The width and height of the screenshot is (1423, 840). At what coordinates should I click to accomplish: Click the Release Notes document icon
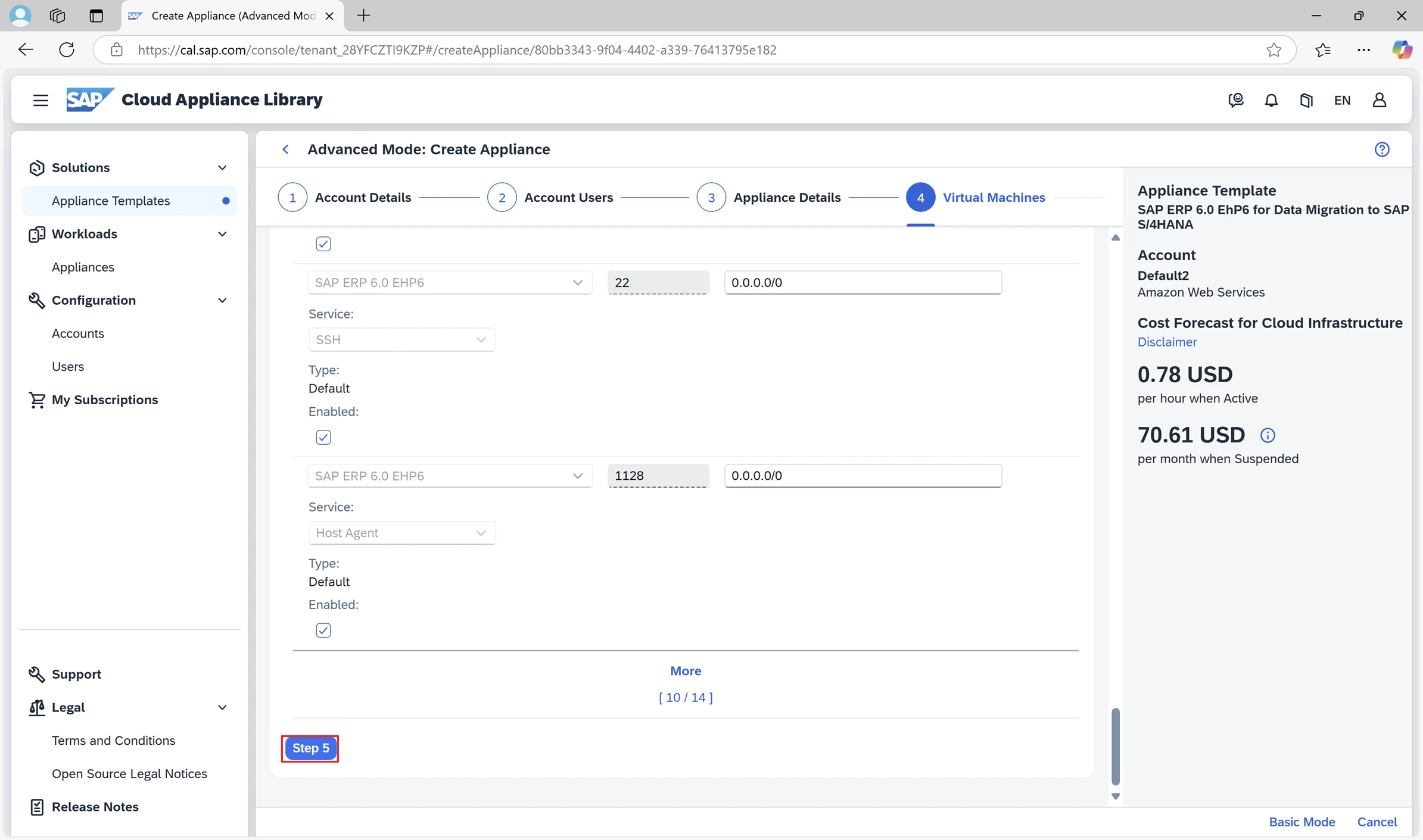pyautogui.click(x=37, y=807)
